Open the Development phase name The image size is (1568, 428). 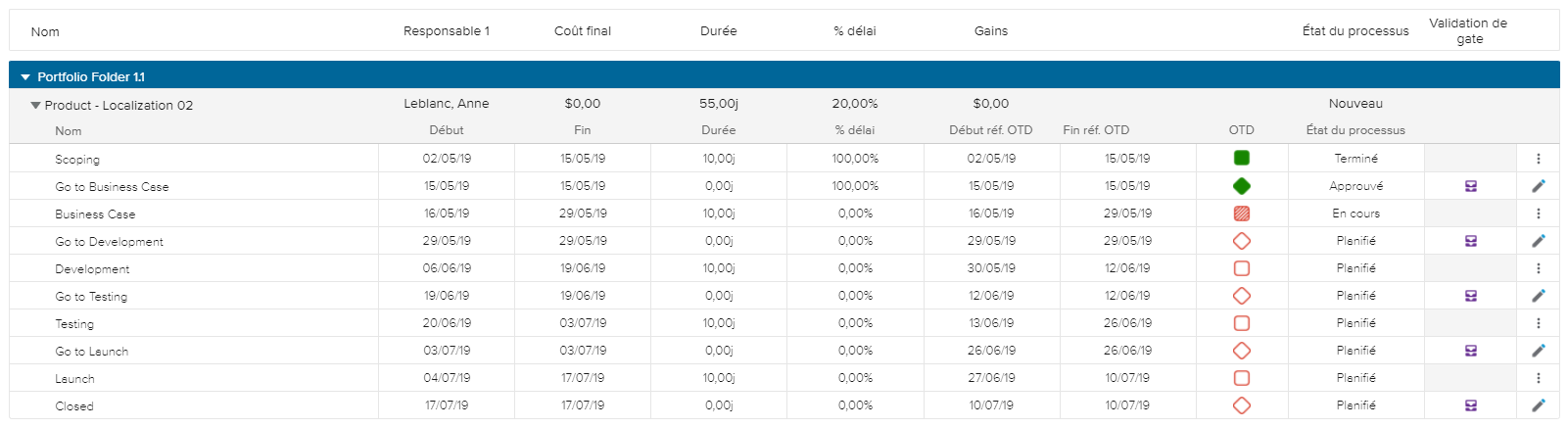(x=92, y=269)
